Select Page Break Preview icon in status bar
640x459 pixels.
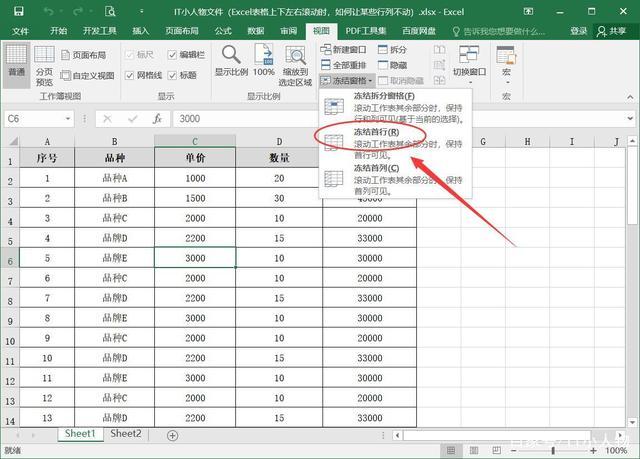point(496,450)
